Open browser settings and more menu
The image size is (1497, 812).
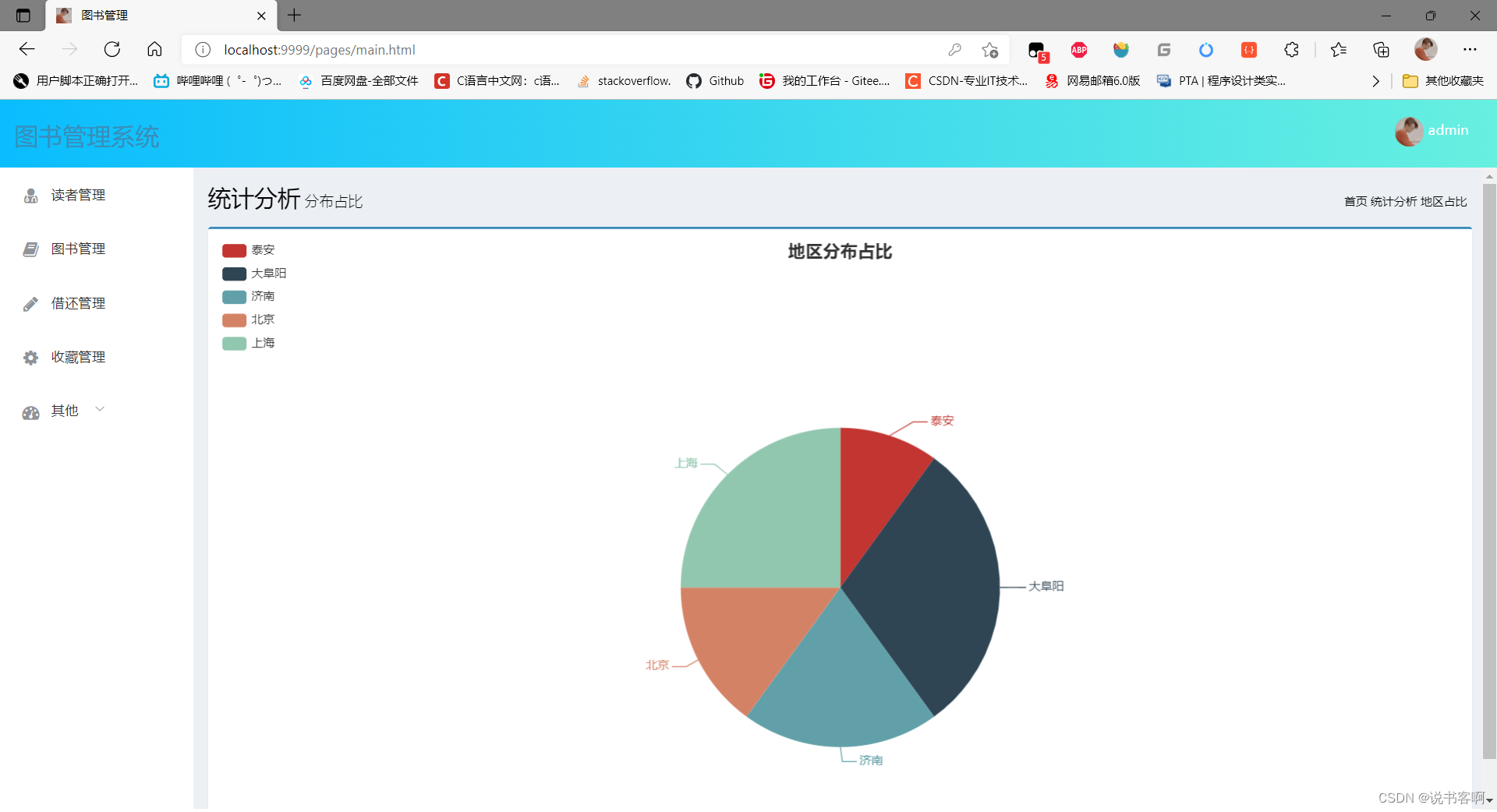click(1470, 50)
